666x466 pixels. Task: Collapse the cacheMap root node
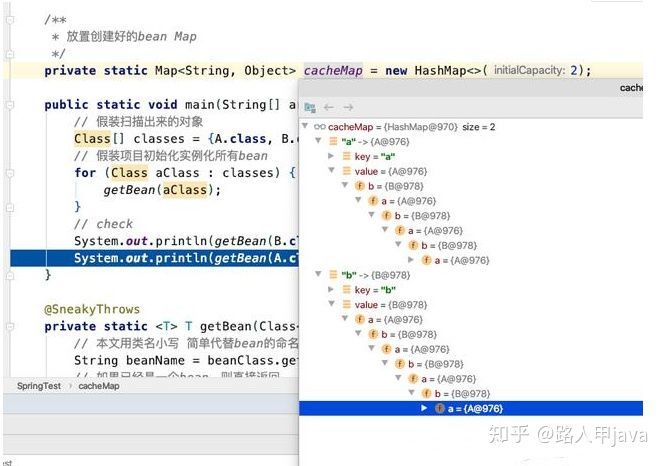click(x=305, y=126)
